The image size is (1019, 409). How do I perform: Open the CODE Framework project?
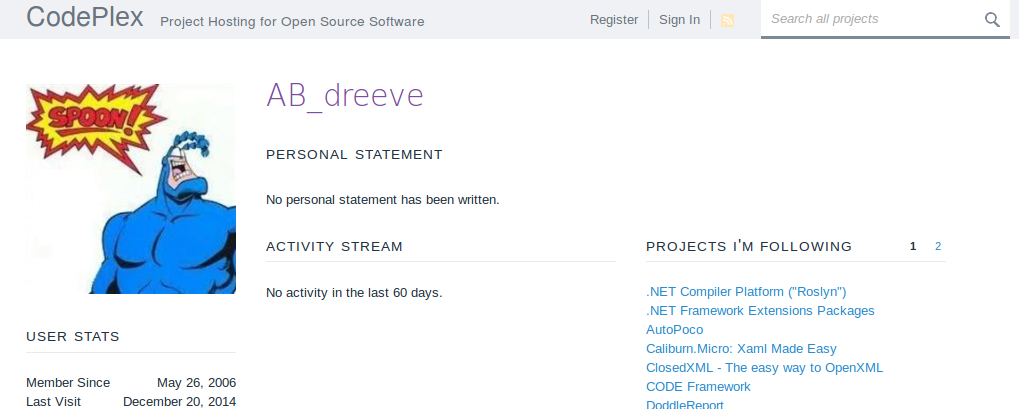698,386
